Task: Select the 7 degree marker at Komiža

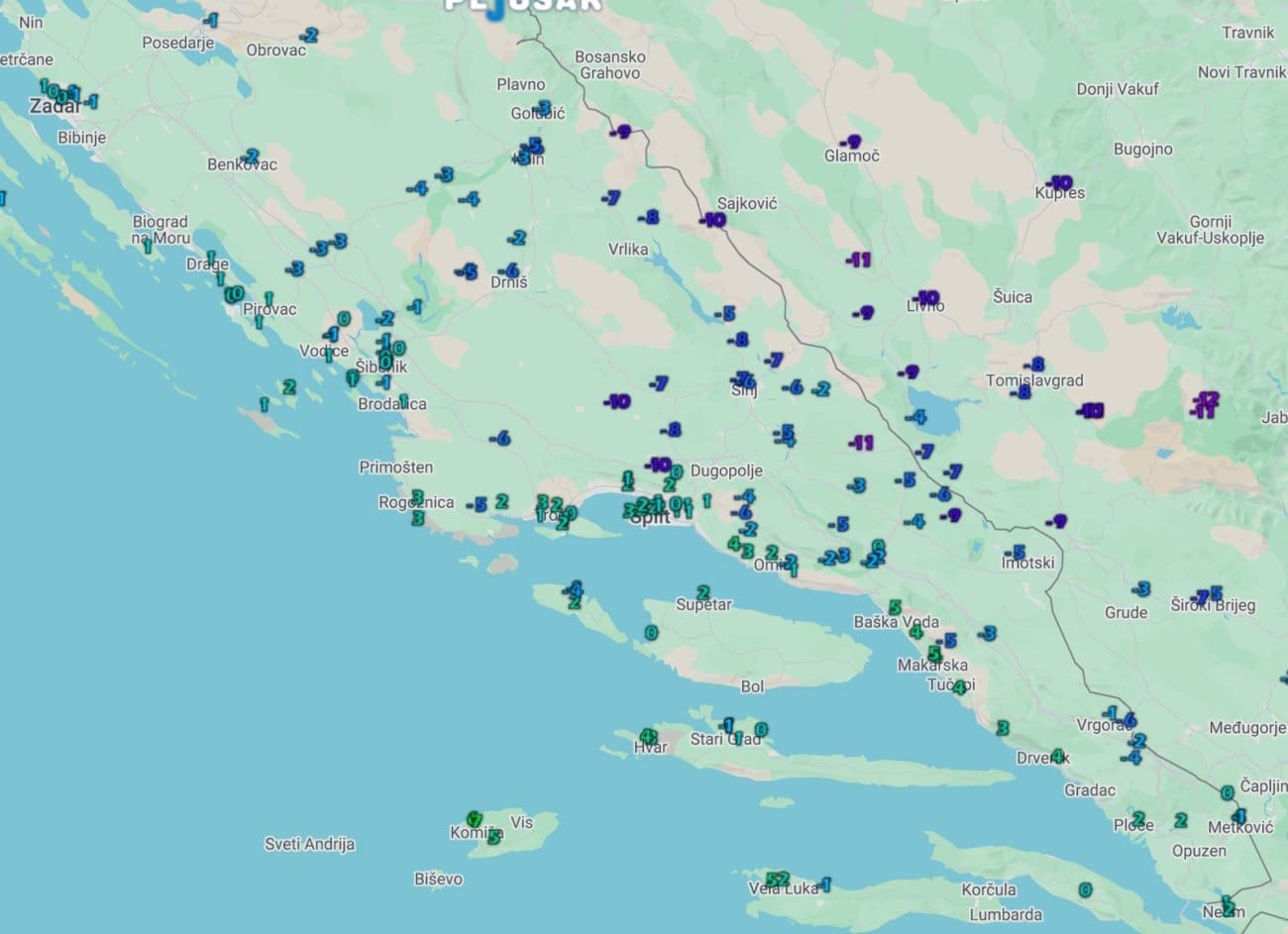Action: pos(475,819)
